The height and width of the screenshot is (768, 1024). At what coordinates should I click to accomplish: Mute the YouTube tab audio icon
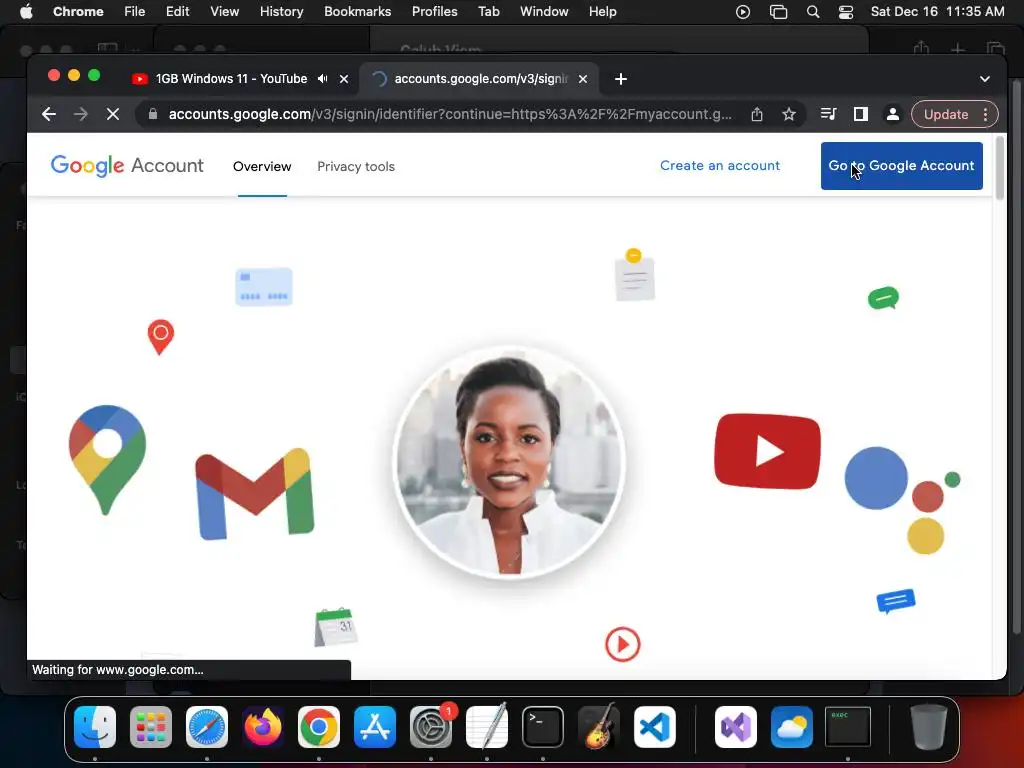[x=323, y=78]
